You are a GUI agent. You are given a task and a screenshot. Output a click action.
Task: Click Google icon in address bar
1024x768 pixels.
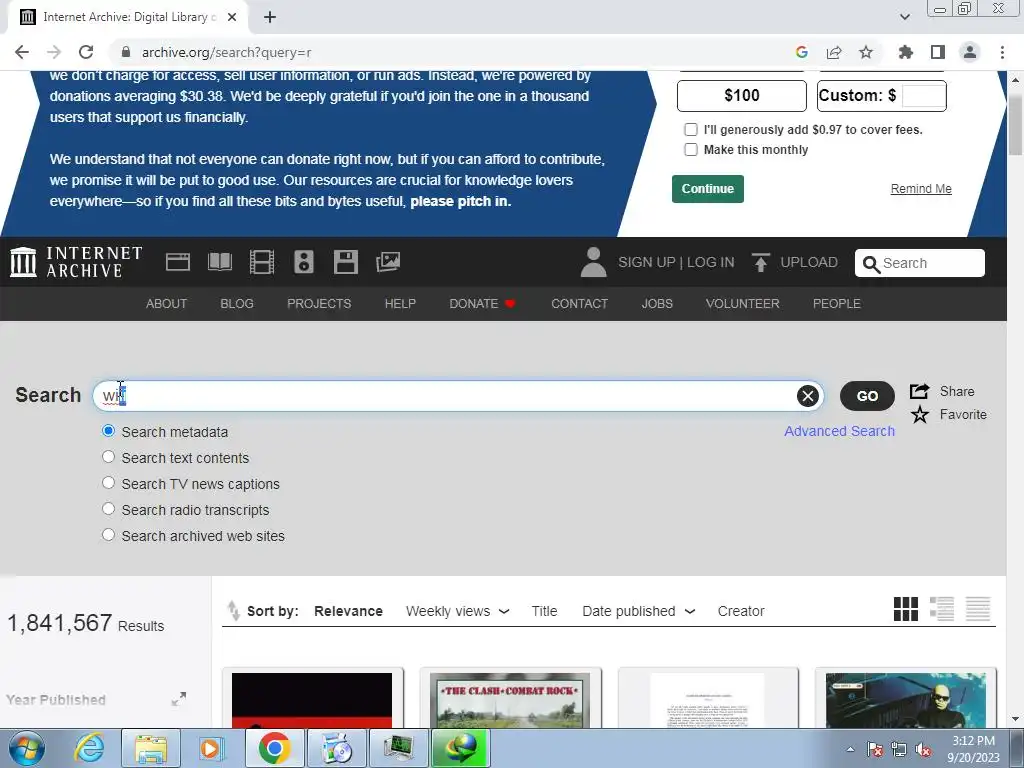(x=802, y=52)
